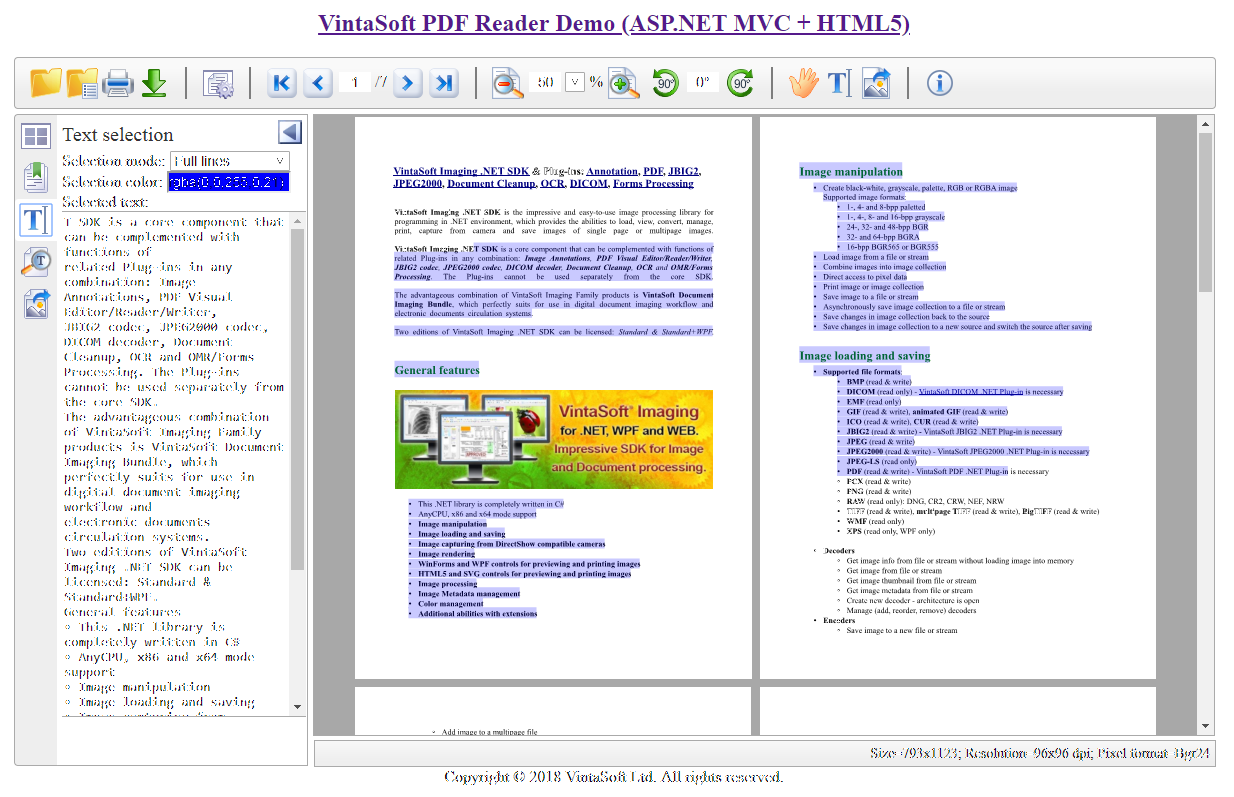Open viewer settings with the gear icon
Viewport: 1234px width, 797px height.
pos(218,83)
